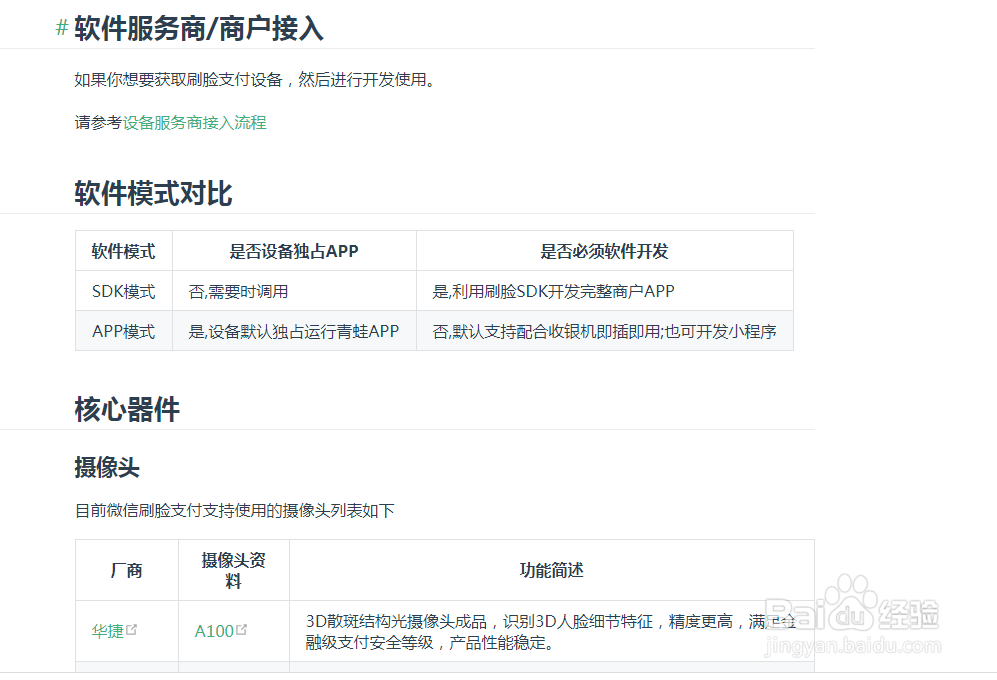Click the 摄像头 subheading
The image size is (997, 680).
point(107,468)
